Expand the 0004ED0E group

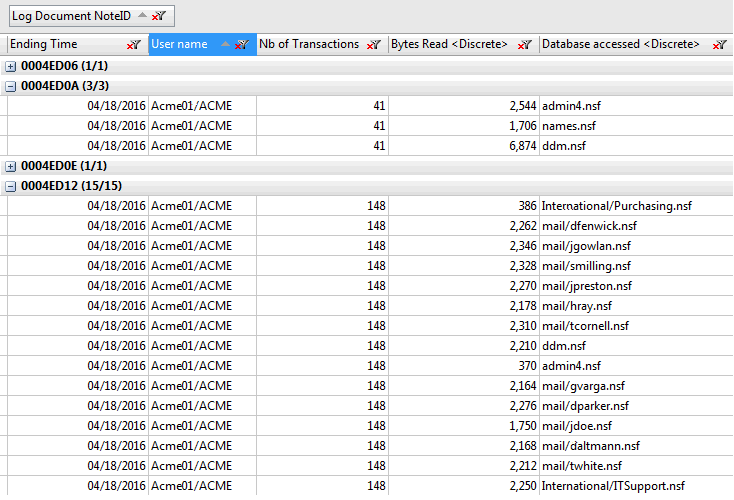point(11,166)
